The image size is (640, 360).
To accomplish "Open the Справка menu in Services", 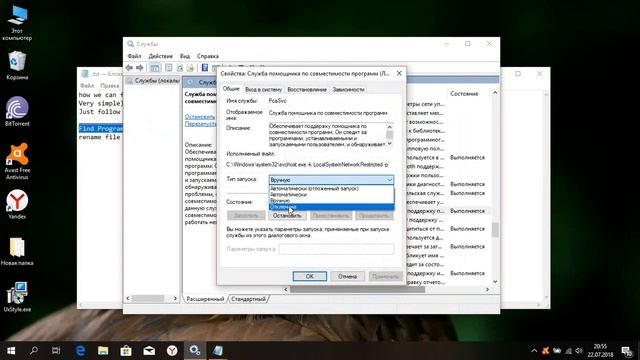I will pos(208,56).
